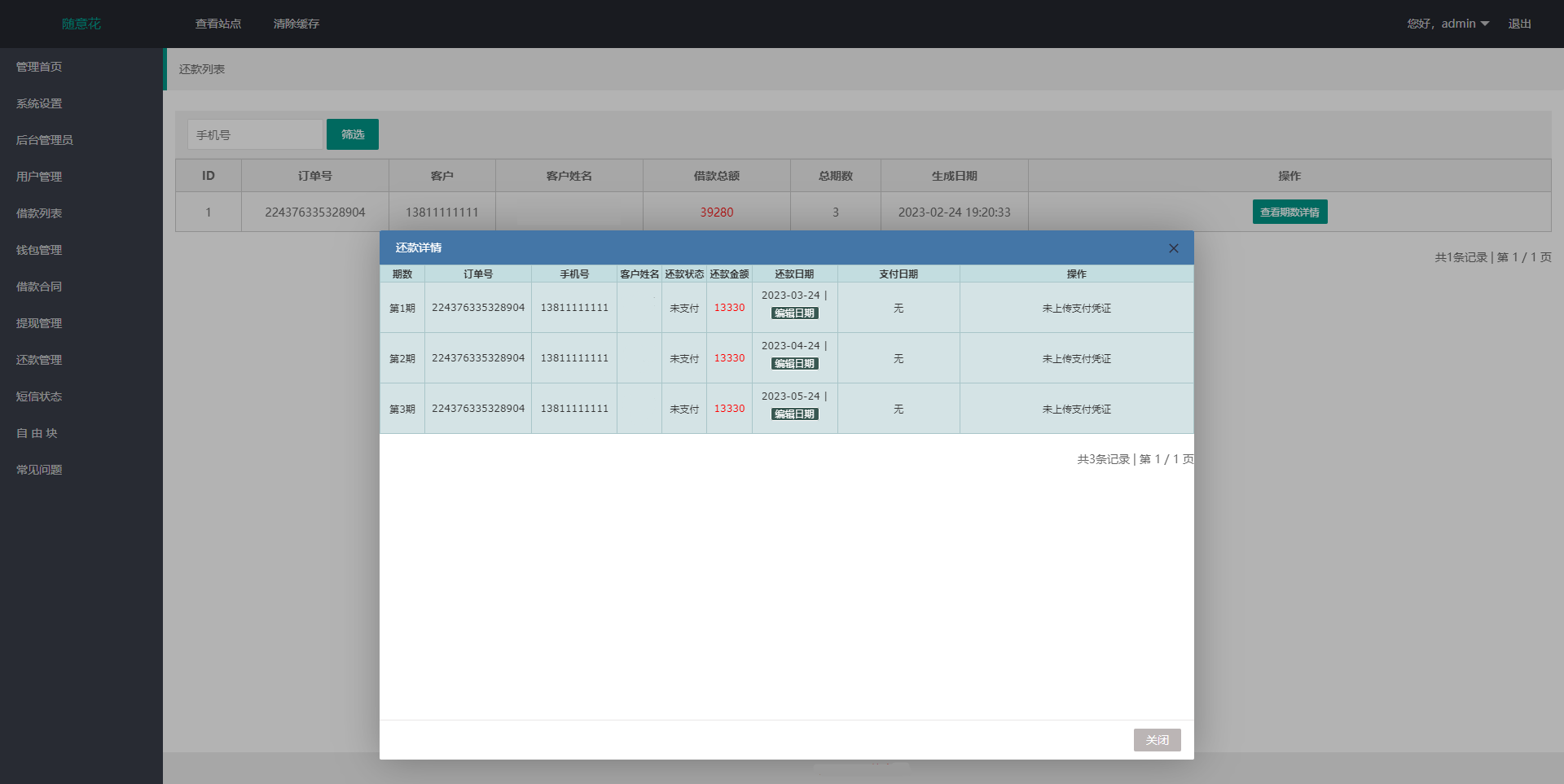Open 查看站点 in top navigation

[x=218, y=24]
